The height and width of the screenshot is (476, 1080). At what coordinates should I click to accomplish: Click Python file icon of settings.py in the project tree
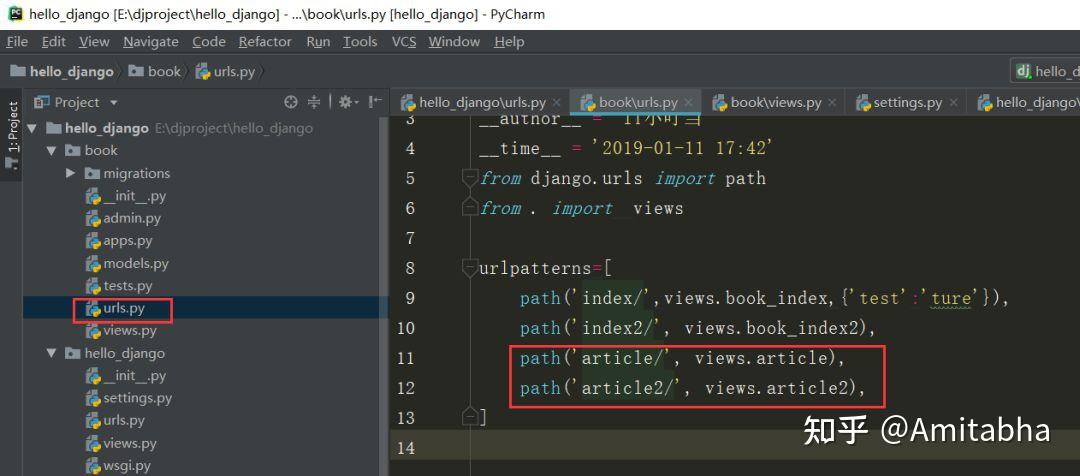[x=93, y=399]
